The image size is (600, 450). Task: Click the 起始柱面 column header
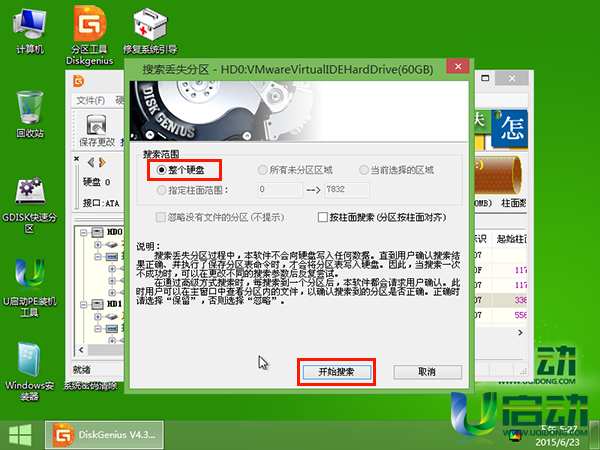pyautogui.click(x=511, y=239)
